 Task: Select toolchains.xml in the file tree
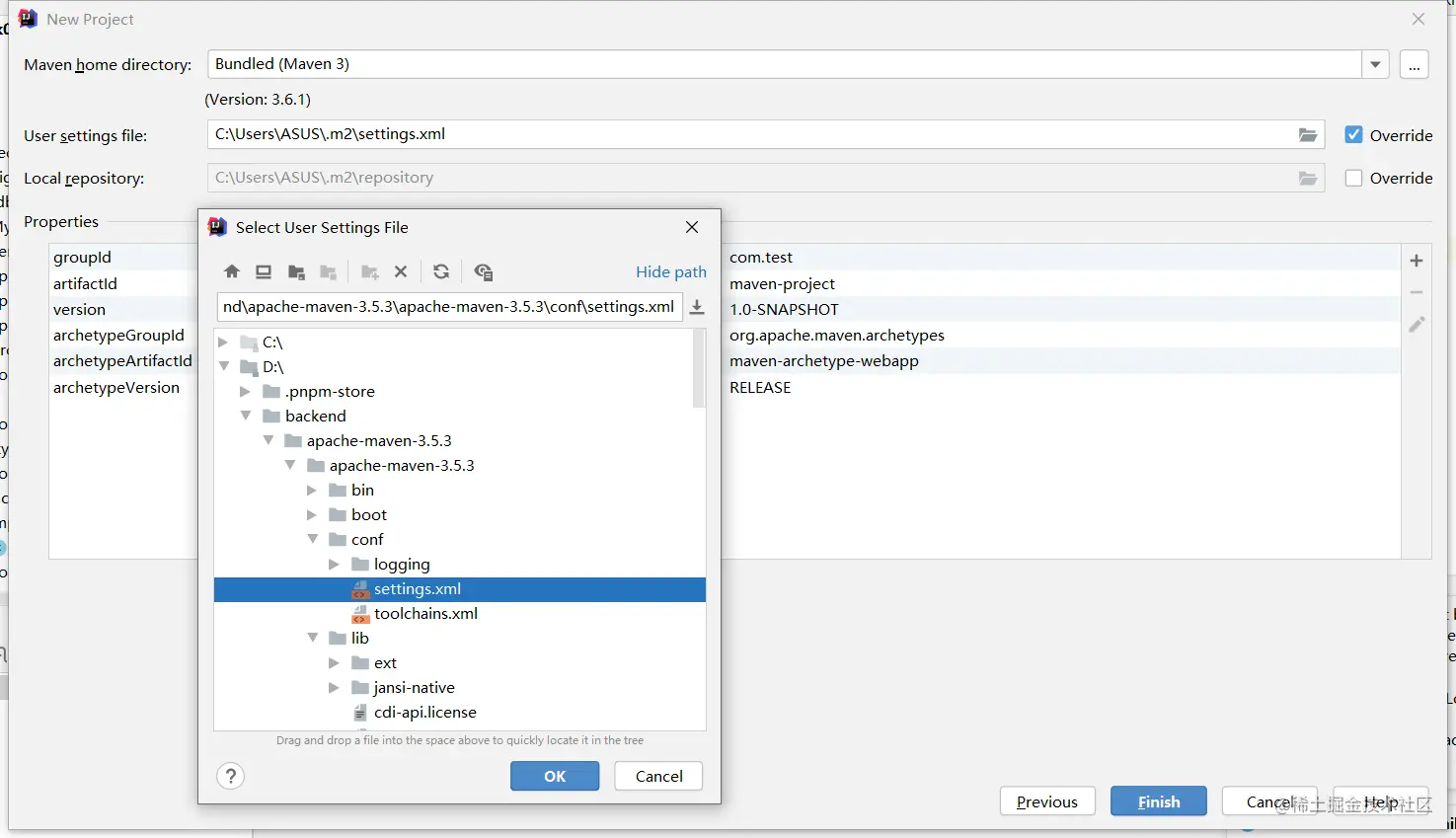coord(425,614)
